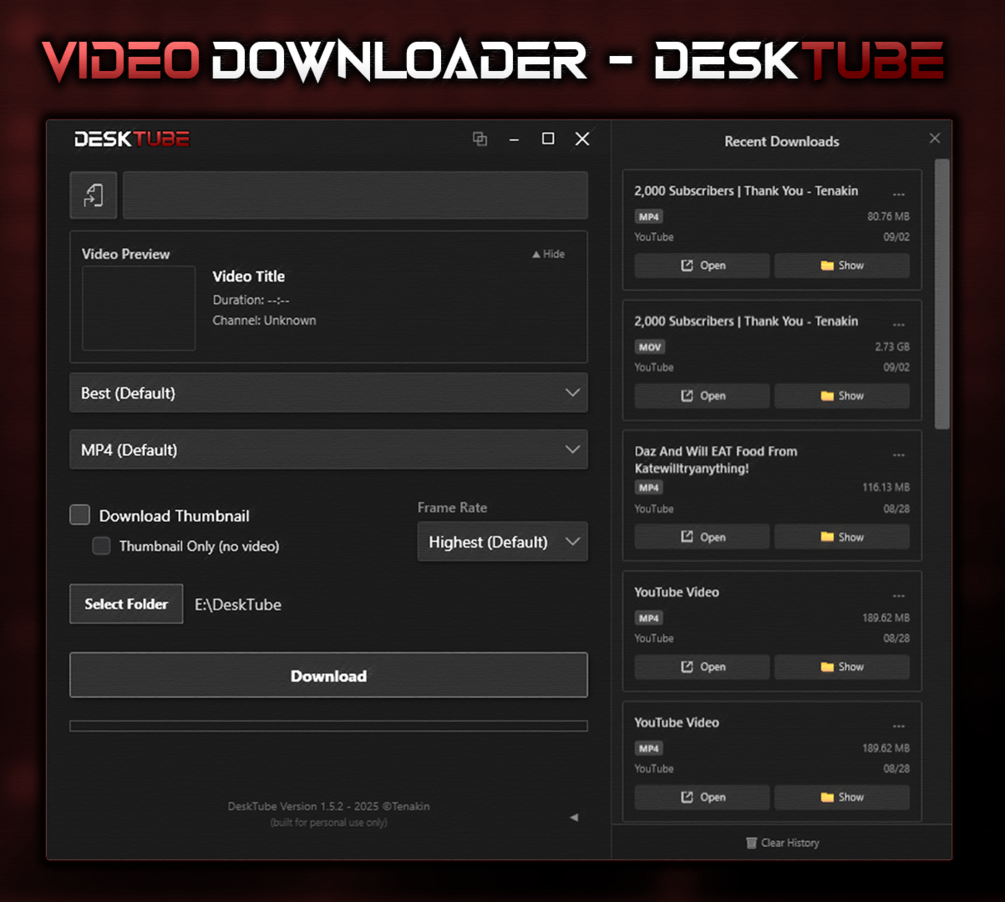Screen dimensions: 1005x902
Task: Collapse the side panel with the arrow
Action: (574, 817)
